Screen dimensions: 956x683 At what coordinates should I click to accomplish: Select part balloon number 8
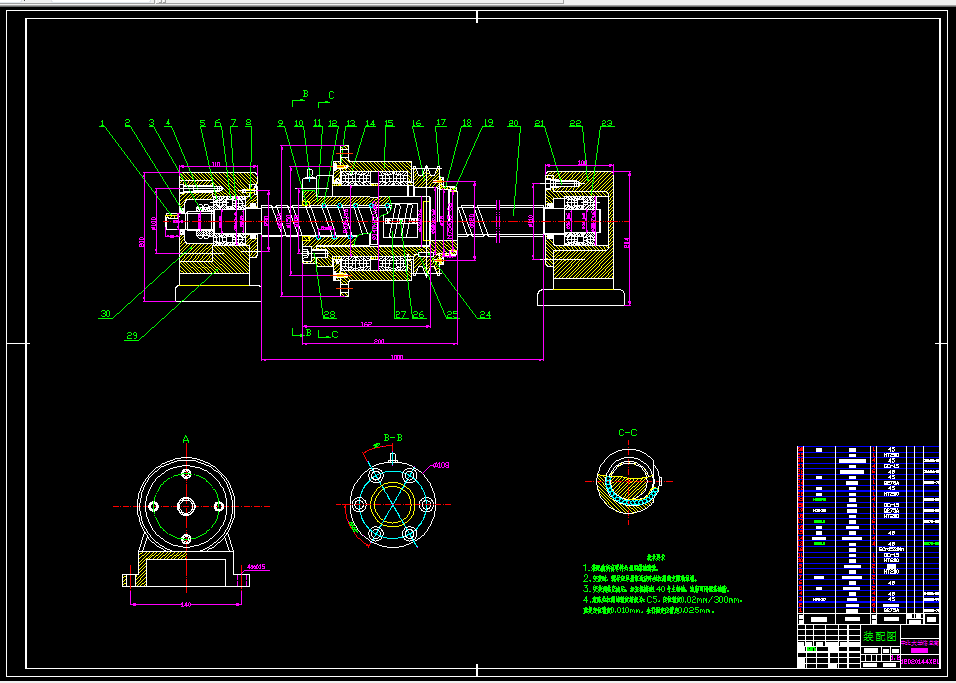click(x=248, y=123)
